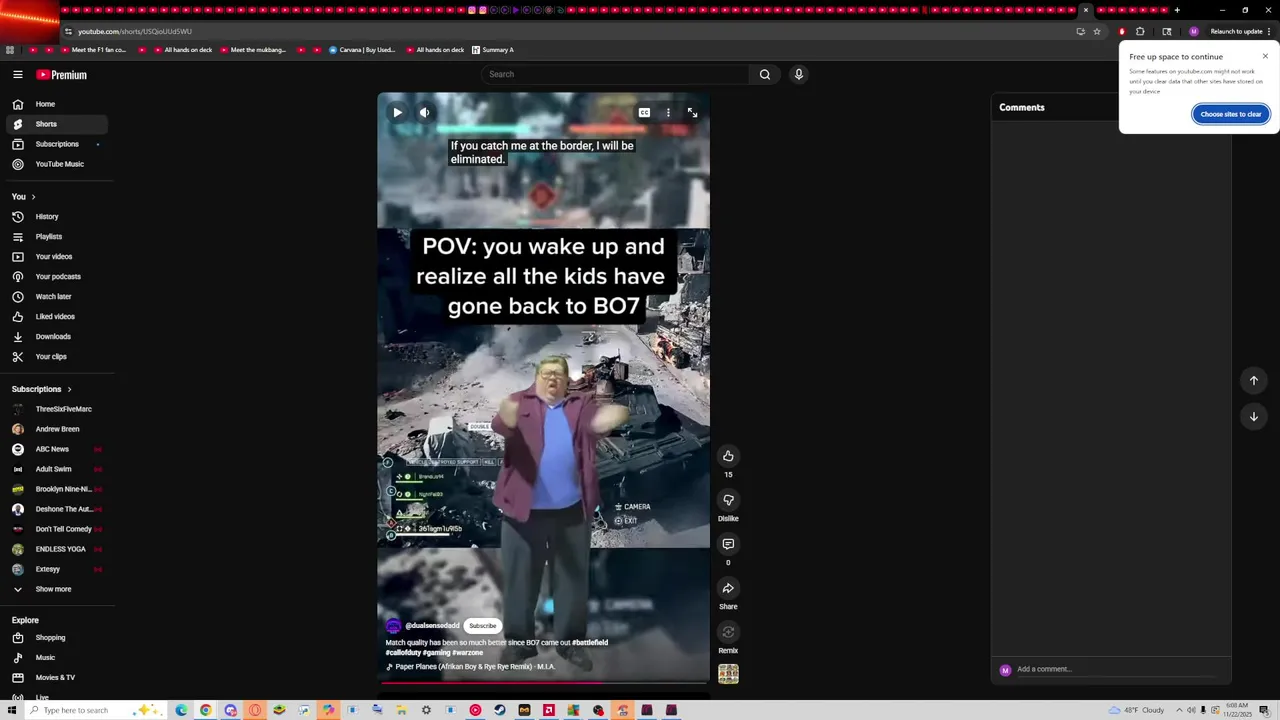Open Your clips
1280x720 pixels.
(x=57, y=357)
